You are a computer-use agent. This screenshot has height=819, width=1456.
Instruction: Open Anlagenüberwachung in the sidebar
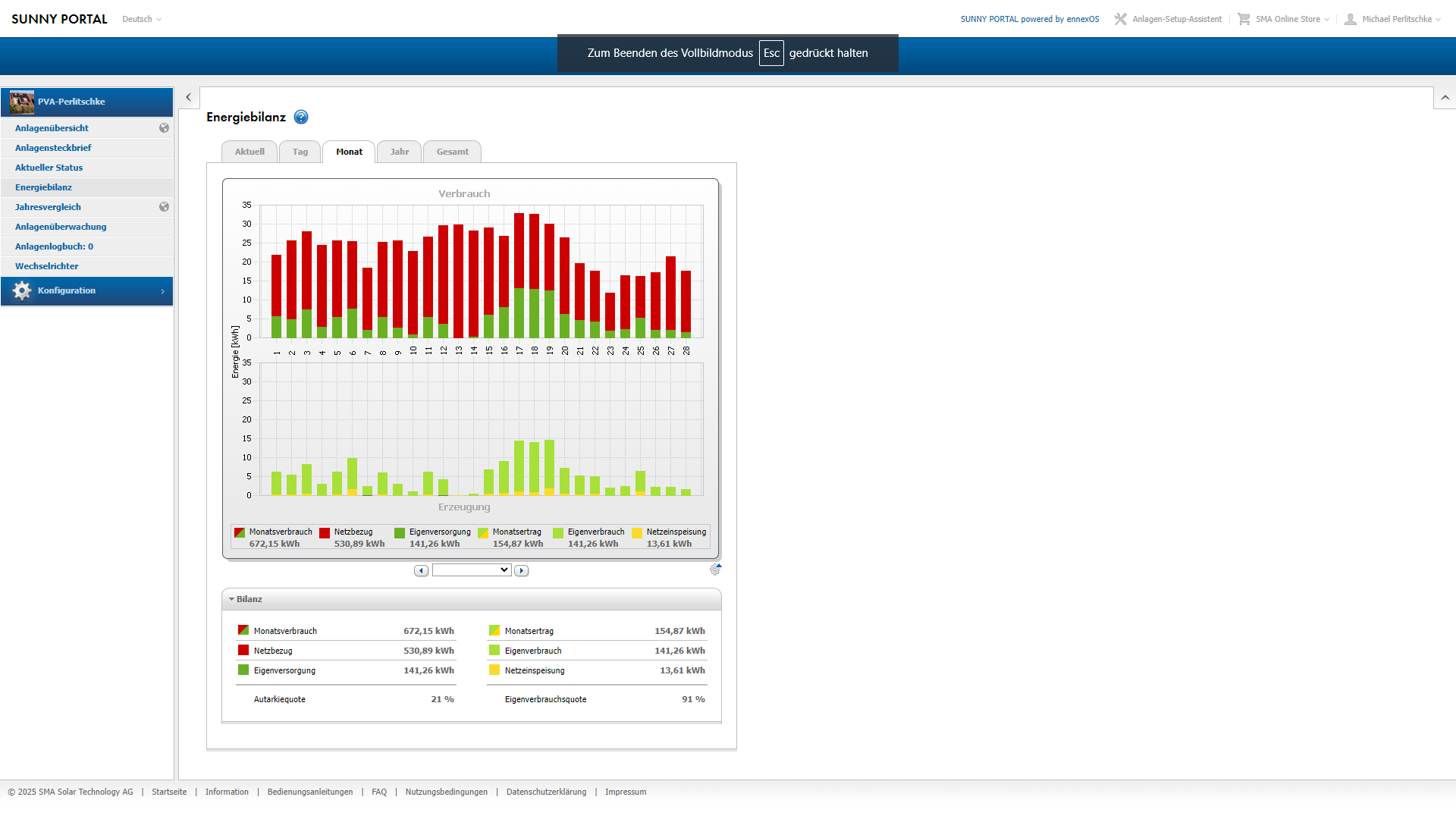(61, 227)
